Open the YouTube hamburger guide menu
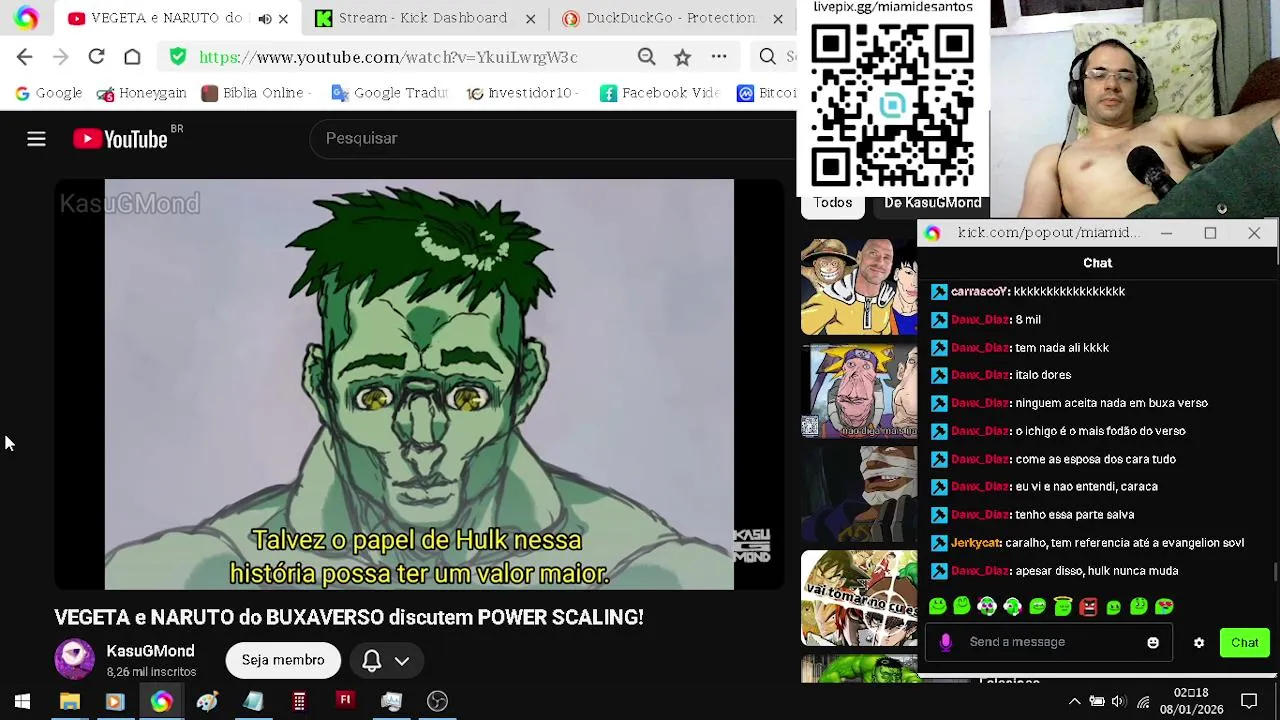 pos(36,139)
